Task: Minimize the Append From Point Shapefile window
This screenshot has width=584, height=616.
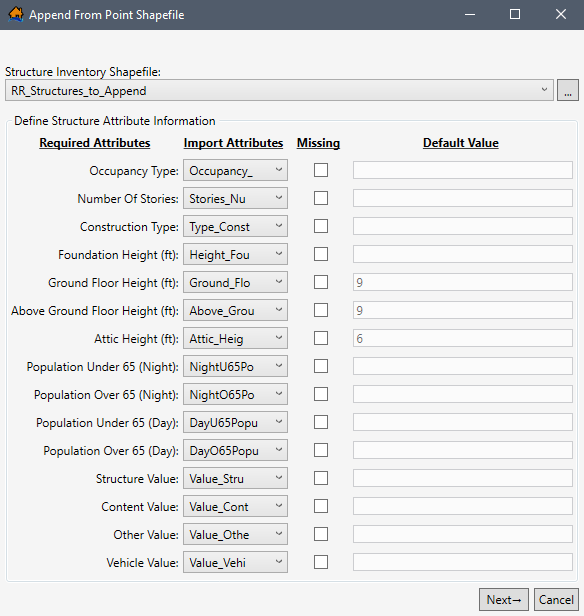Action: pyautogui.click(x=470, y=15)
